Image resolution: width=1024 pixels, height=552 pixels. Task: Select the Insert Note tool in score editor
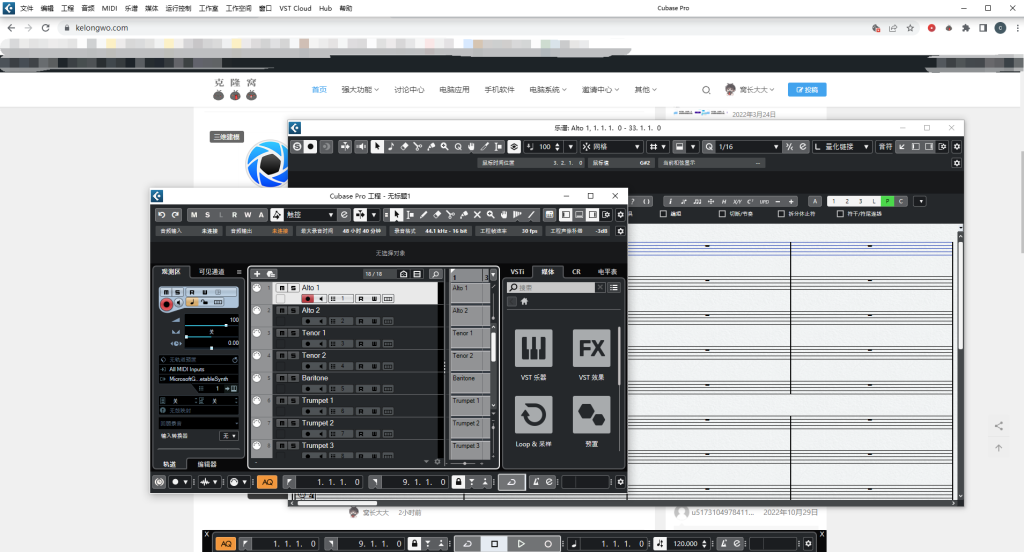(x=391, y=146)
